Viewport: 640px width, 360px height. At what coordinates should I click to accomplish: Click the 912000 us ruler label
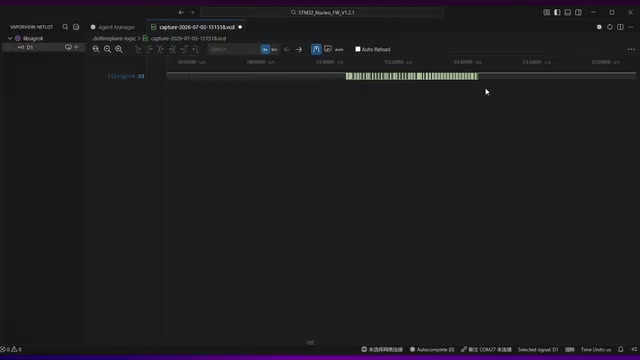click(x=398, y=62)
